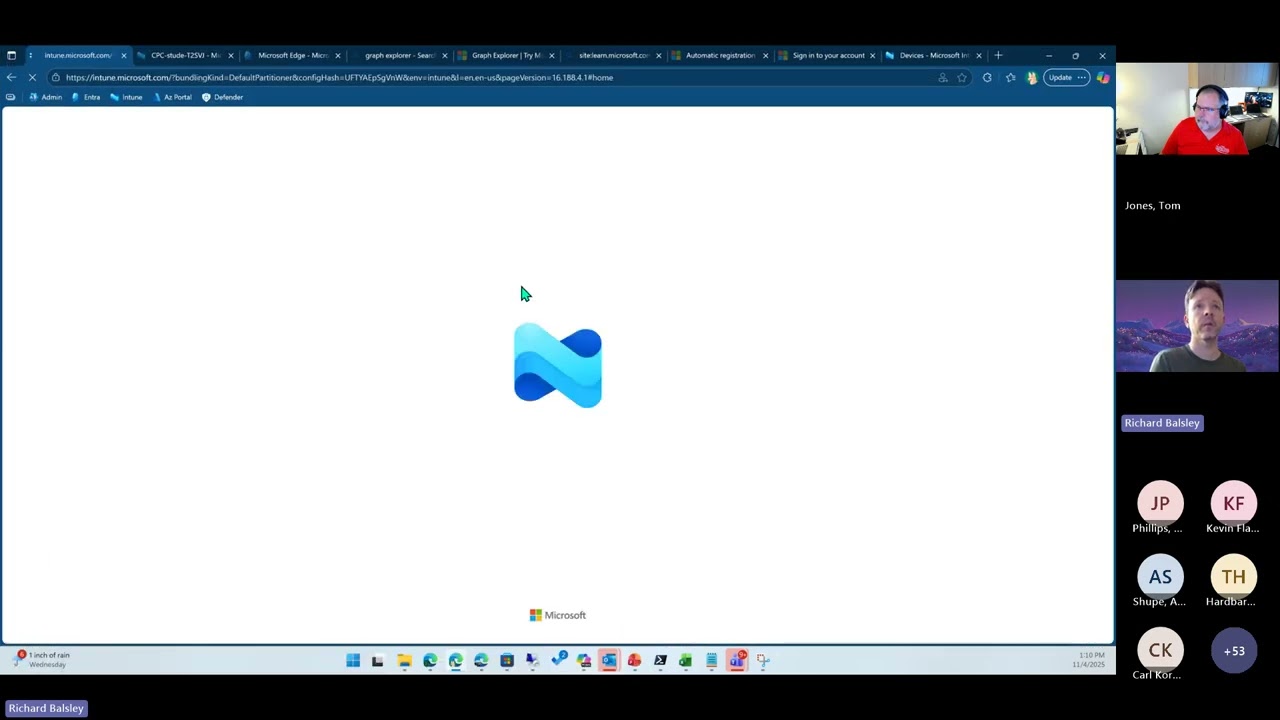This screenshot has height=720, width=1280.
Task: Open the Copilot icon in Edge toolbar
Action: point(1102,77)
